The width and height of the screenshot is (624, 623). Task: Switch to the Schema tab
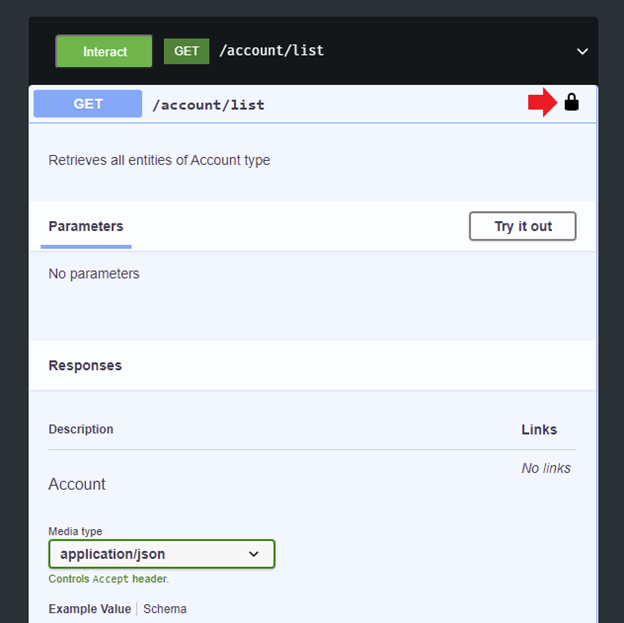pos(165,609)
